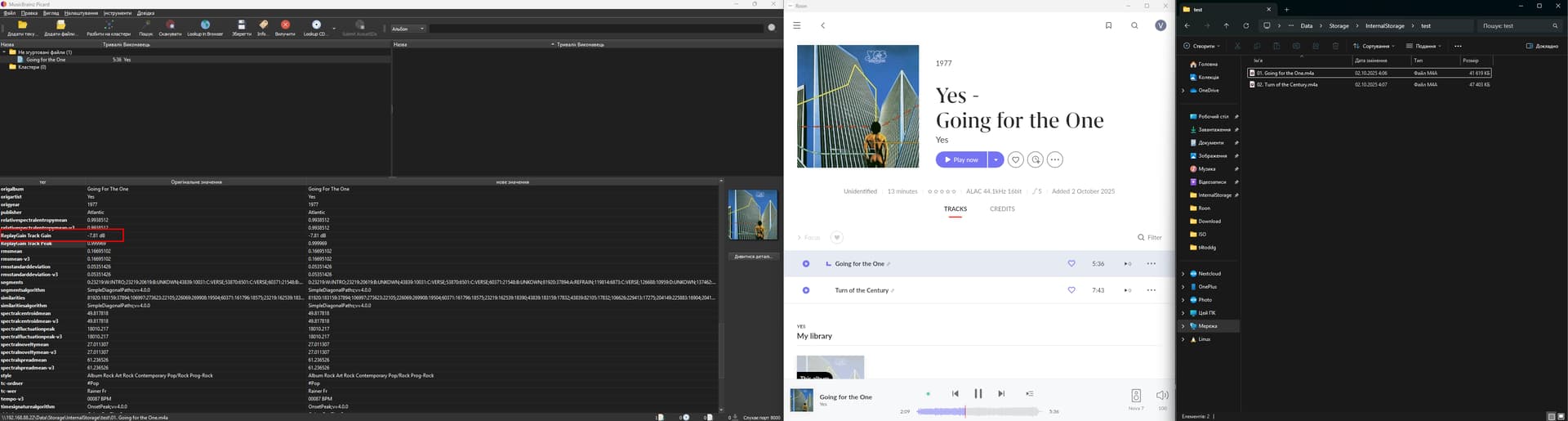This screenshot has height=421, width=1568.
Task: Open the Альбом search type dropdown in Picard
Action: (408, 29)
